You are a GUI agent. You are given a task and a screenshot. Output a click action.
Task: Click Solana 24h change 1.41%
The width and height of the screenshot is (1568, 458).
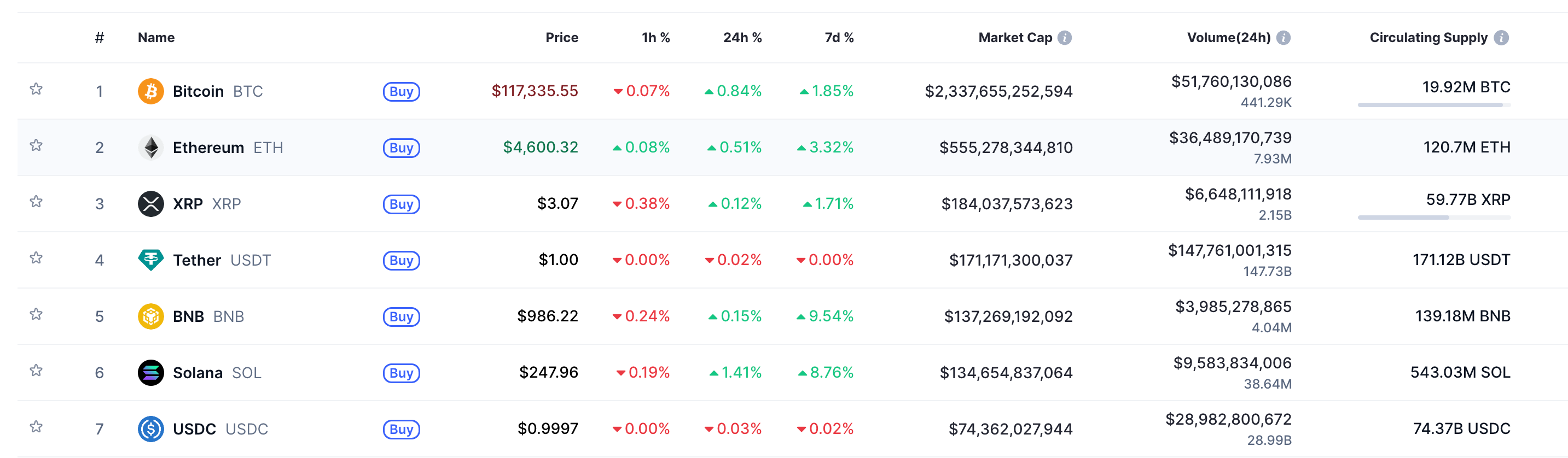(x=735, y=372)
